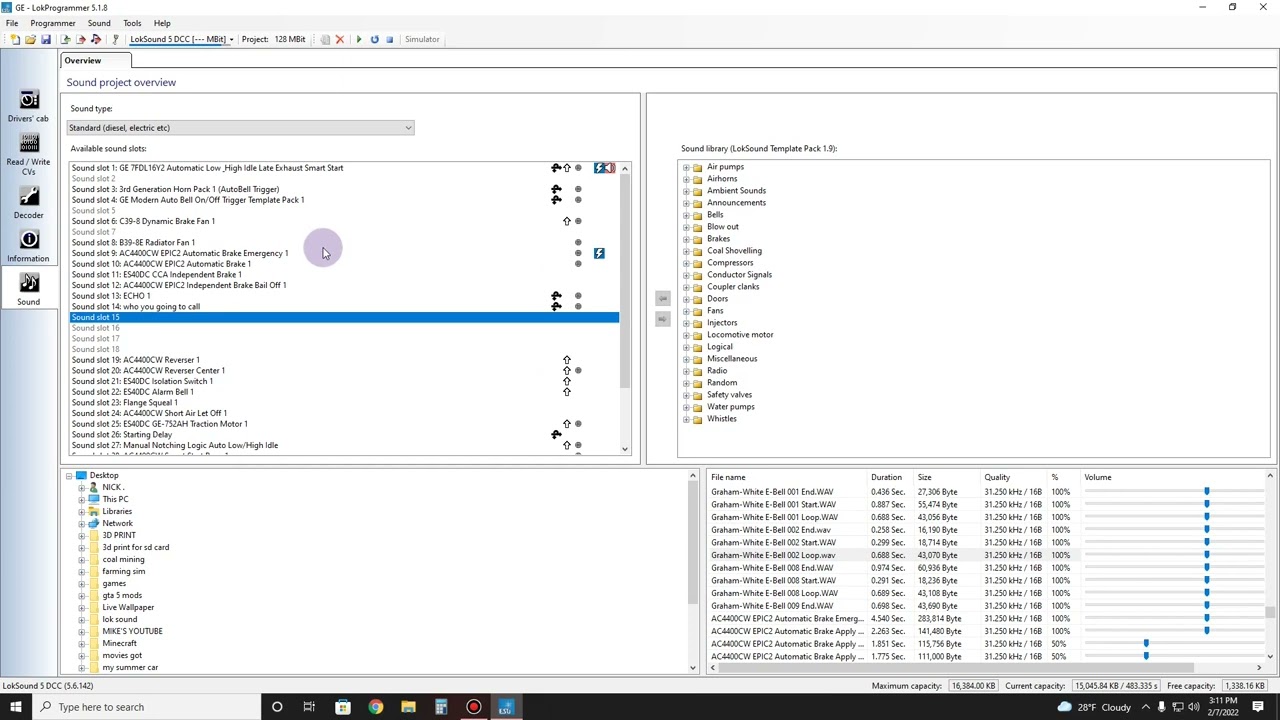The height and width of the screenshot is (720, 1280).
Task: Select the MIKE'S YOUTUBE folder
Action: click(132, 631)
